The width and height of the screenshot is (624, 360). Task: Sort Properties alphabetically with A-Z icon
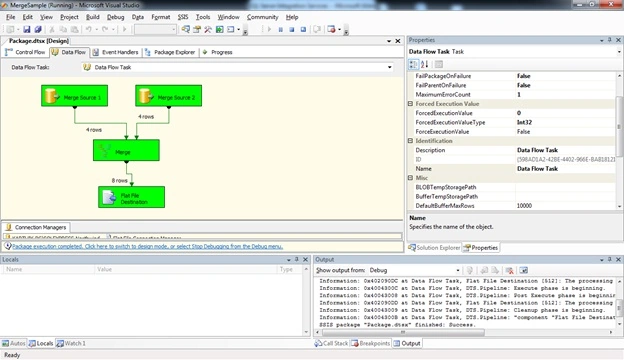(425, 64)
